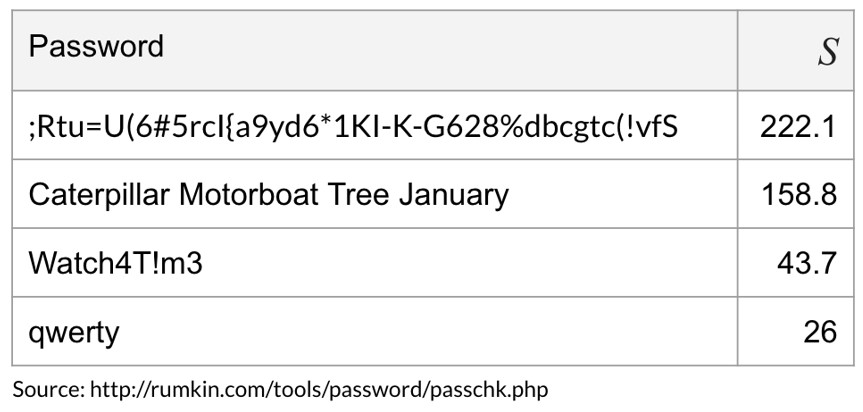Click the word Caterpillar in the second row
The width and height of the screenshot is (863, 412).
click(99, 195)
